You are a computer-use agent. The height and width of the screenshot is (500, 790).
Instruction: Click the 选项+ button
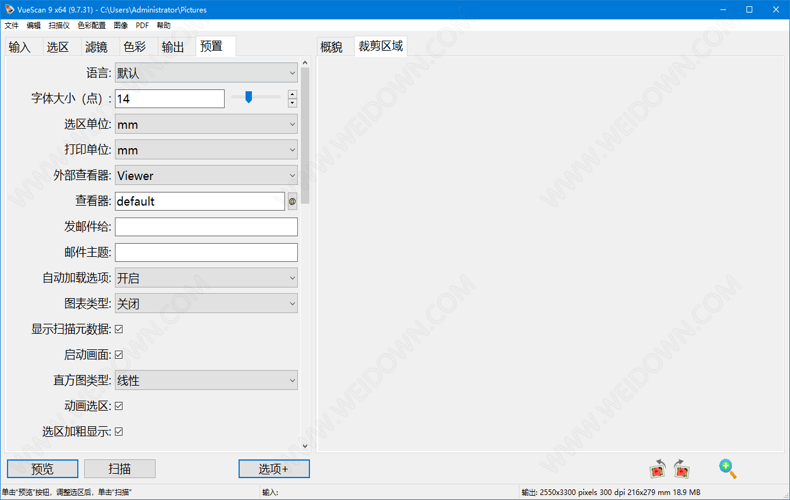pos(273,469)
